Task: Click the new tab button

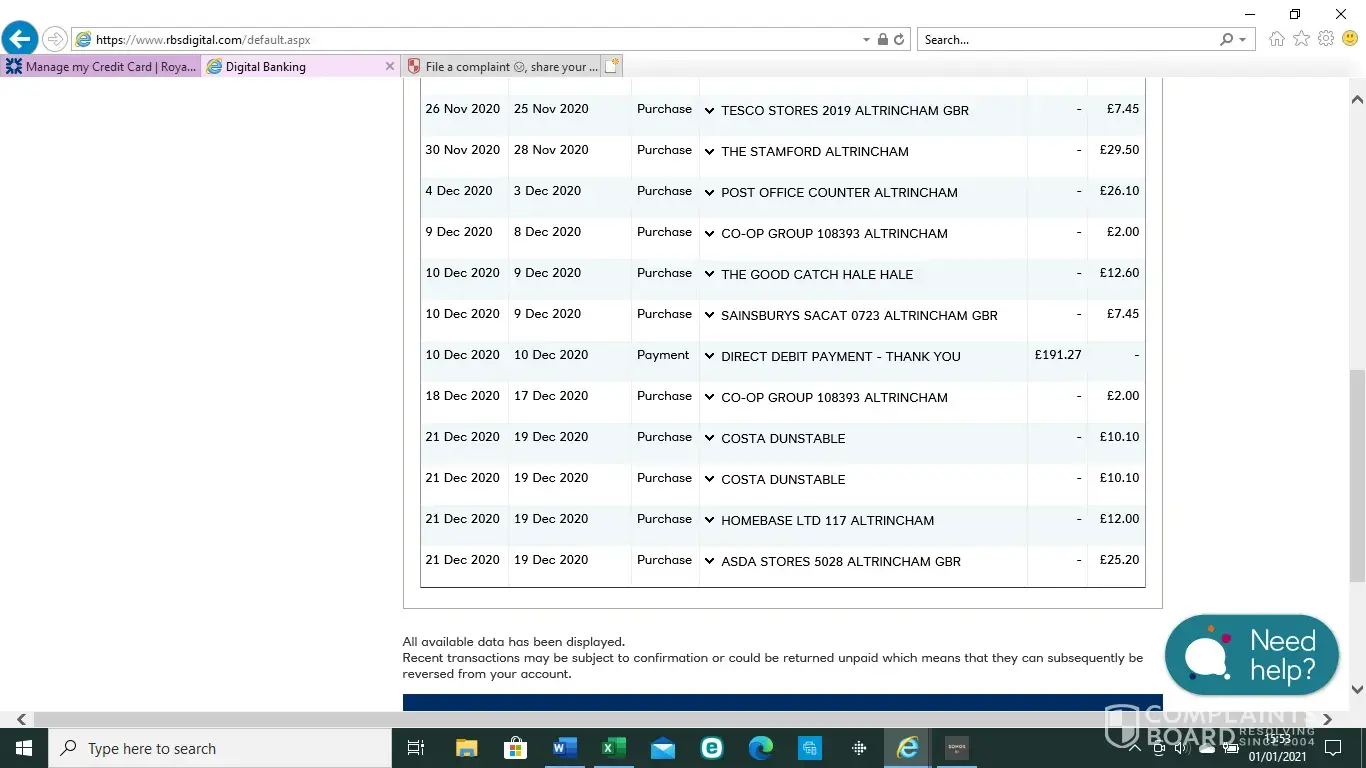Action: tap(612, 66)
